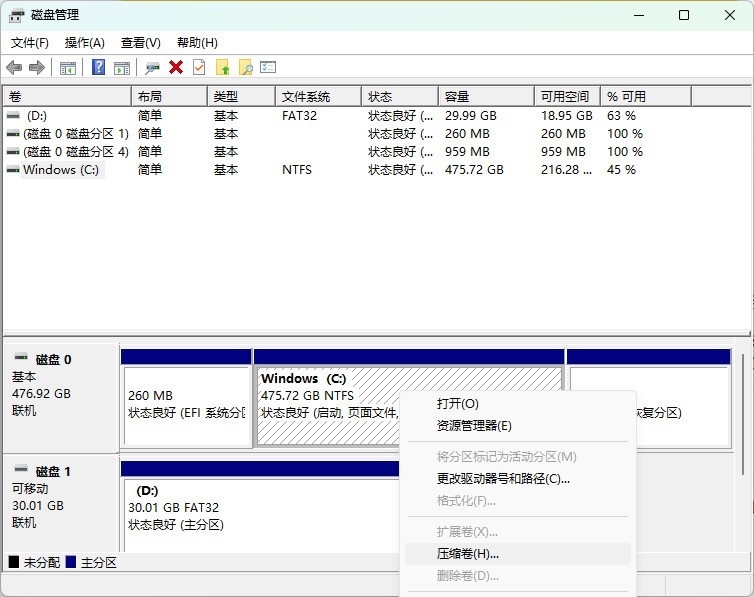754x597 pixels.
Task: Open the 操作(A) menu
Action: 85,43
